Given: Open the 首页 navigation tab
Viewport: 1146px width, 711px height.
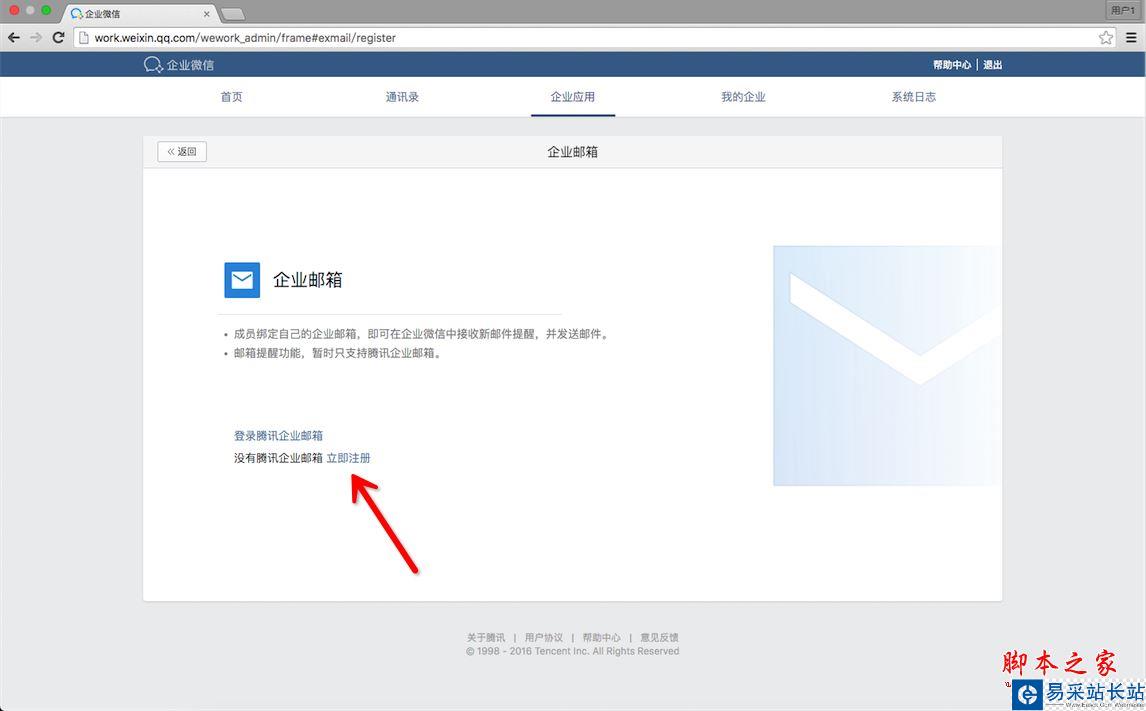Looking at the screenshot, I should coord(232,96).
